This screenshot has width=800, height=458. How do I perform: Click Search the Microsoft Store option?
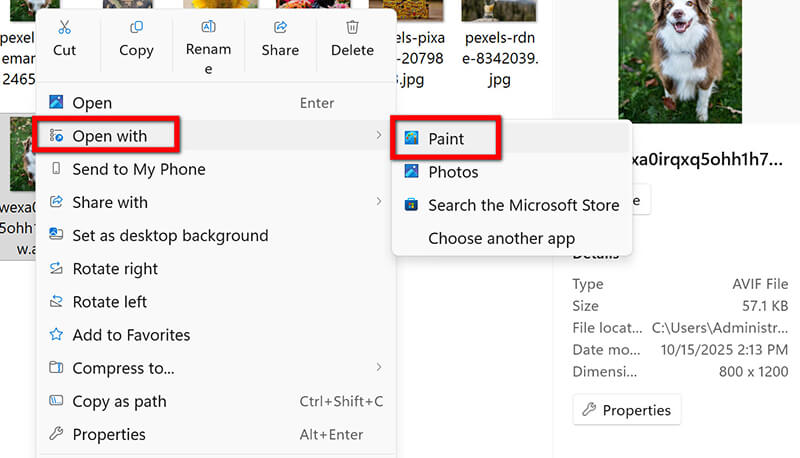click(509, 205)
